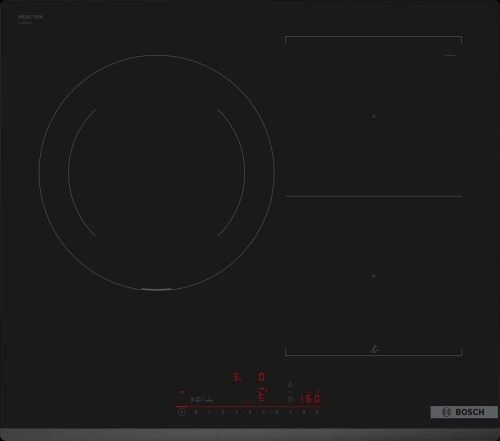This screenshot has width=500, height=441.
Task: Tap the flex zone icon above the timer
Action: 290,385
